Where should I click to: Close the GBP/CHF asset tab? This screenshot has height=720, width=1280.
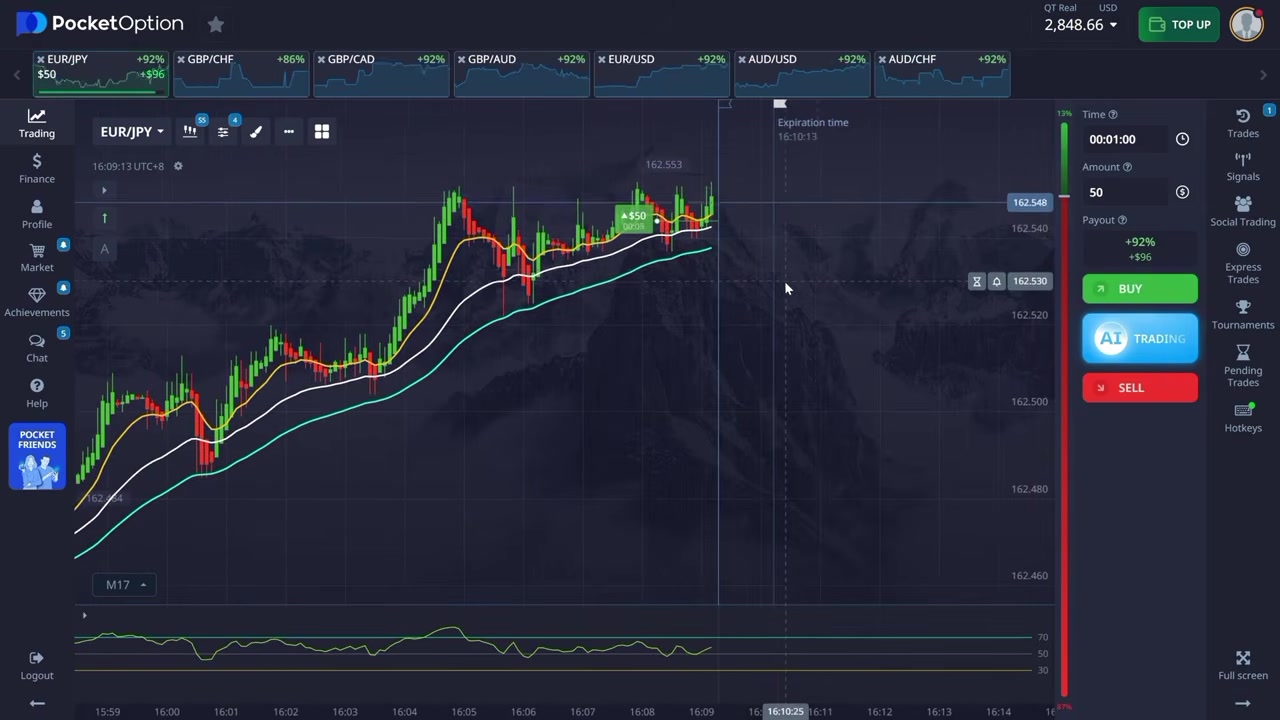click(x=181, y=59)
